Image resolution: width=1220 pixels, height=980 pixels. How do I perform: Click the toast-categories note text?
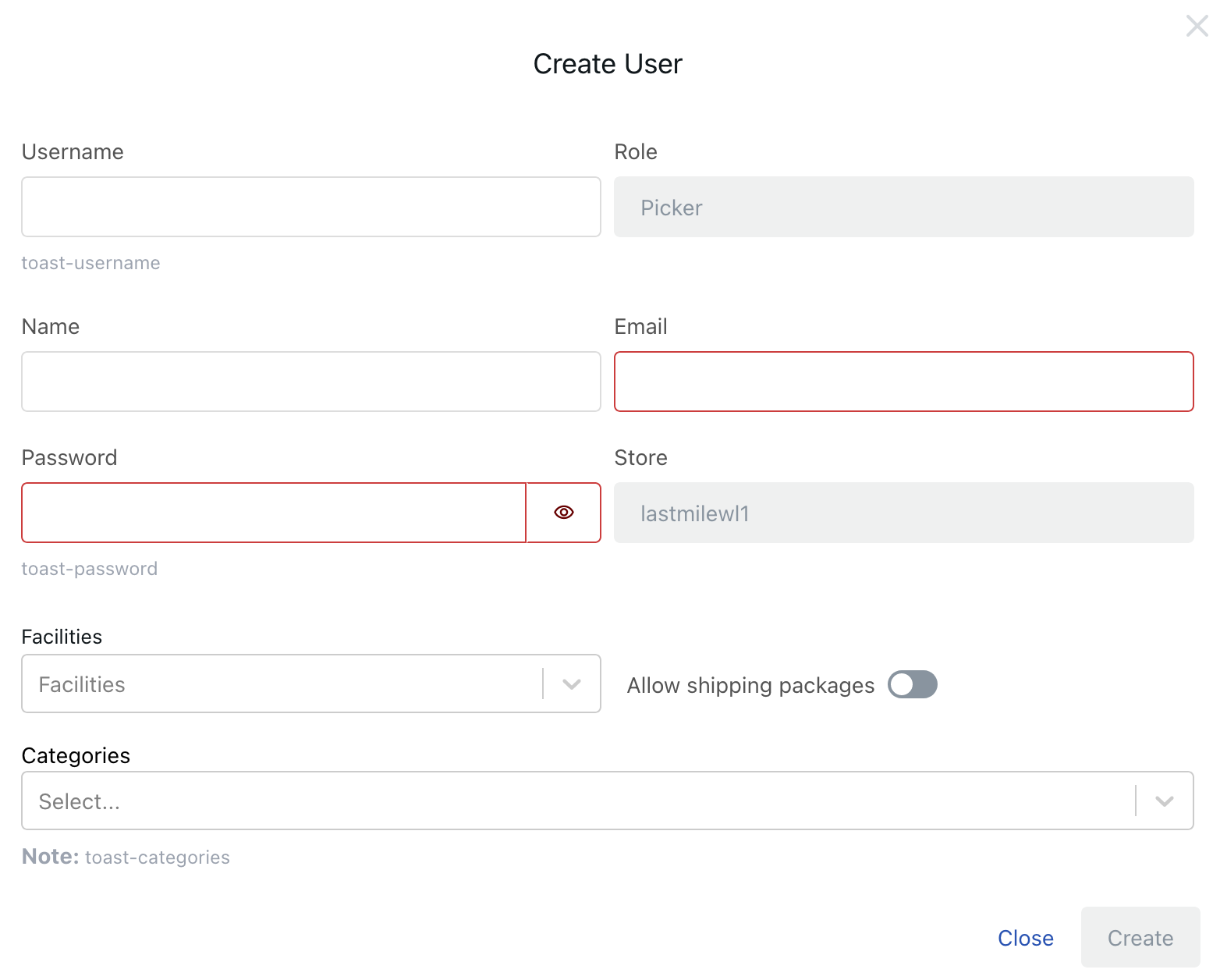157,857
